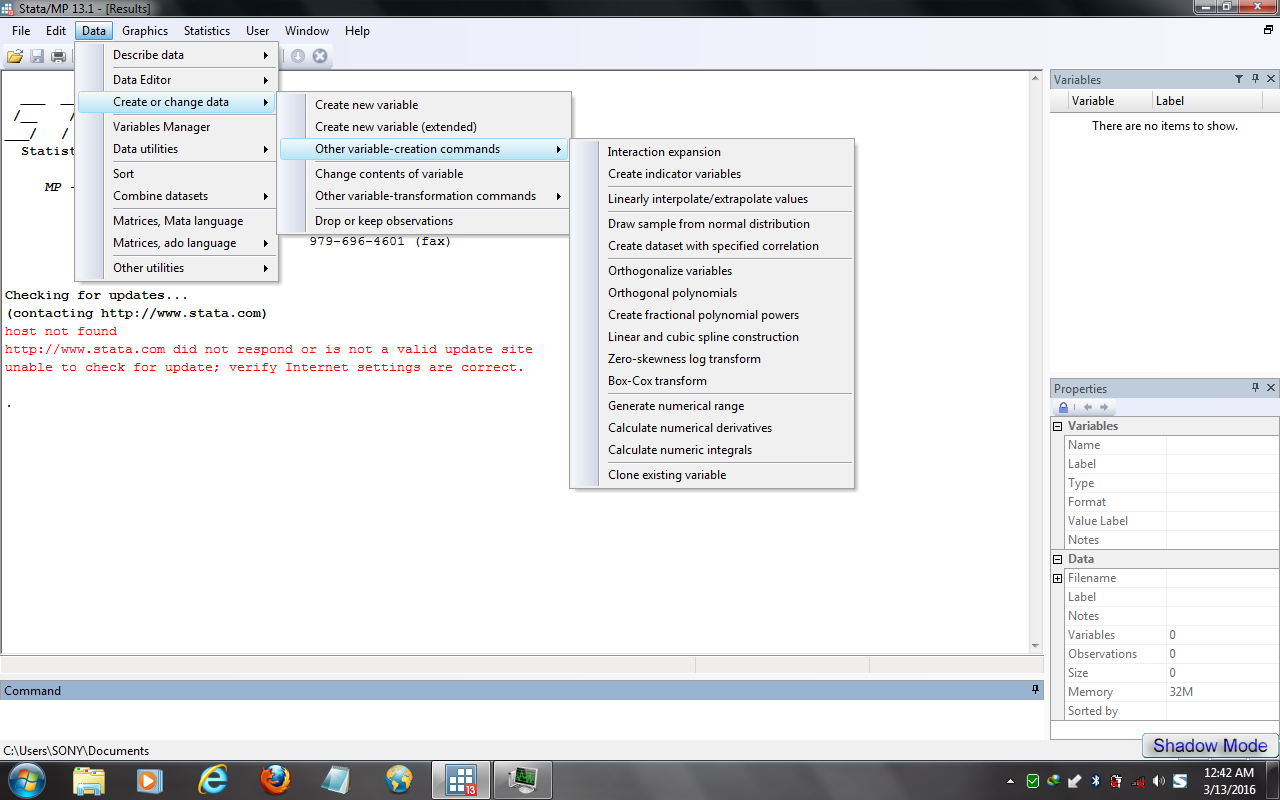Expand the Describe data submenu
This screenshot has height=800, width=1280.
(176, 55)
